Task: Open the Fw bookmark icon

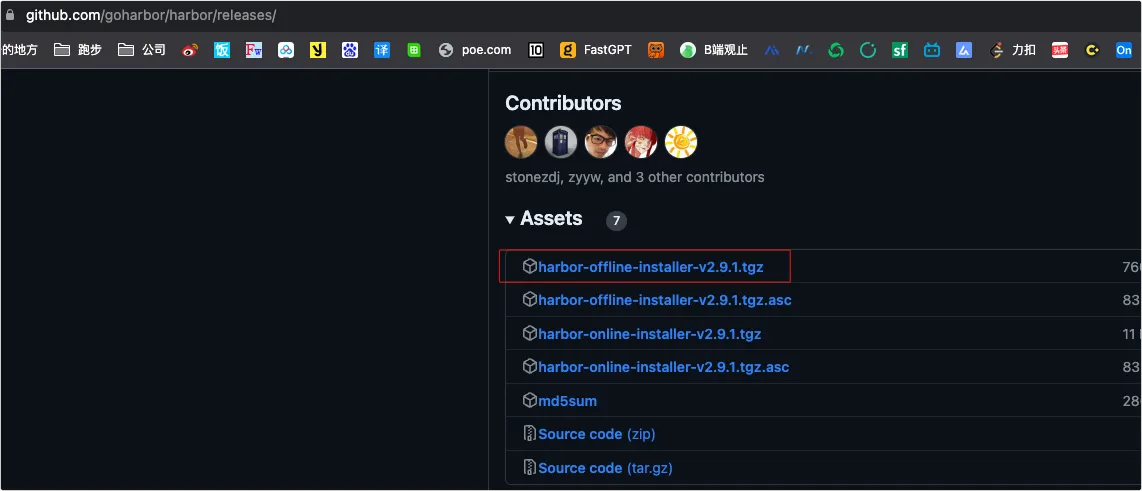Action: pos(253,50)
